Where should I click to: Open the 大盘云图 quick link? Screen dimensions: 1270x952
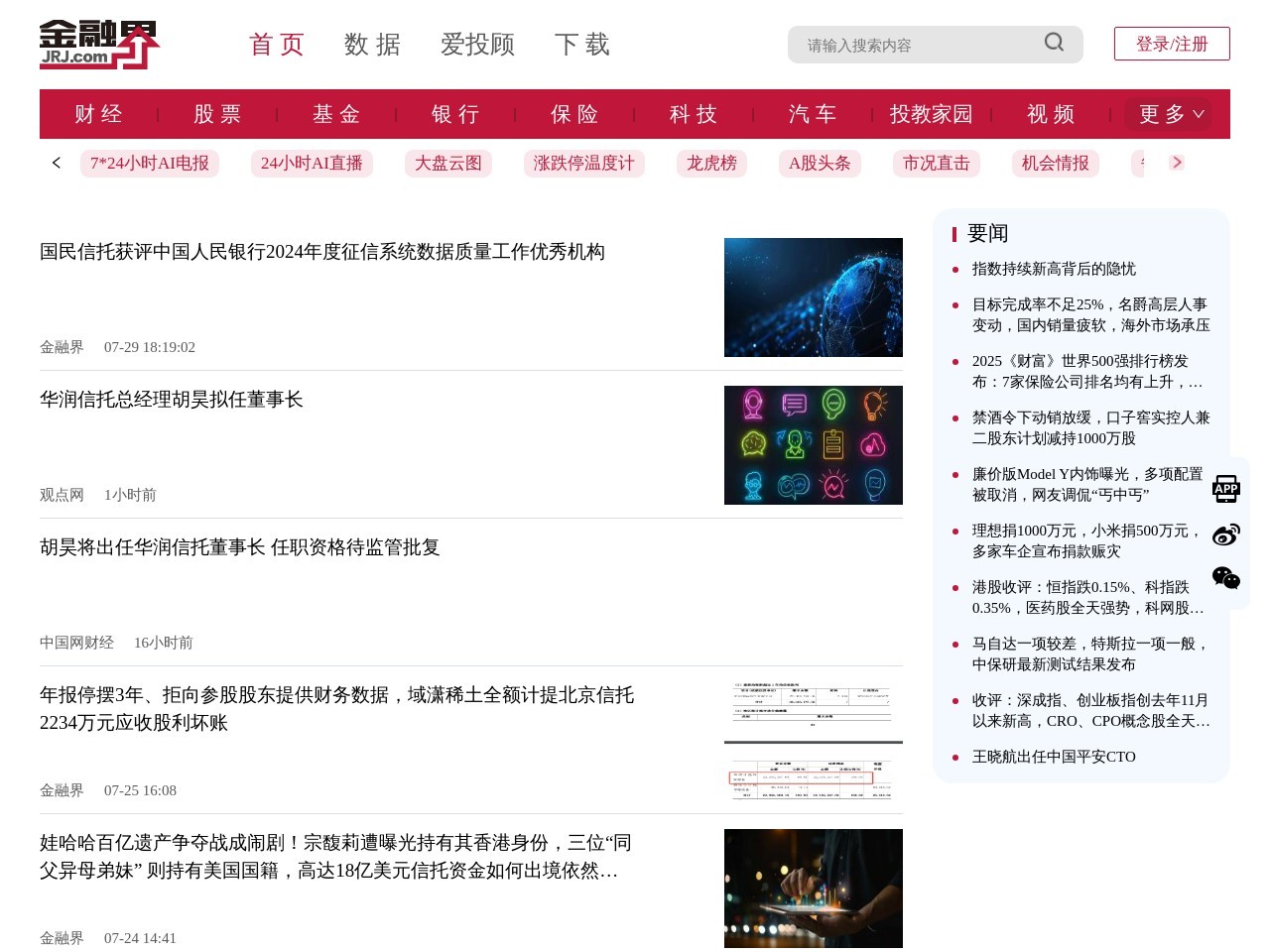(447, 163)
